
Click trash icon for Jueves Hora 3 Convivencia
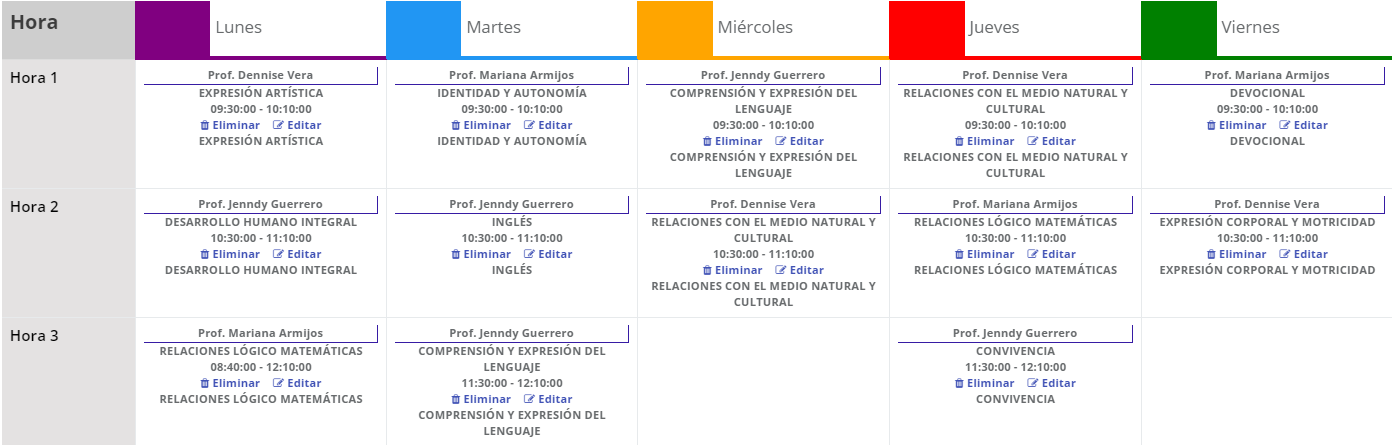tap(959, 383)
